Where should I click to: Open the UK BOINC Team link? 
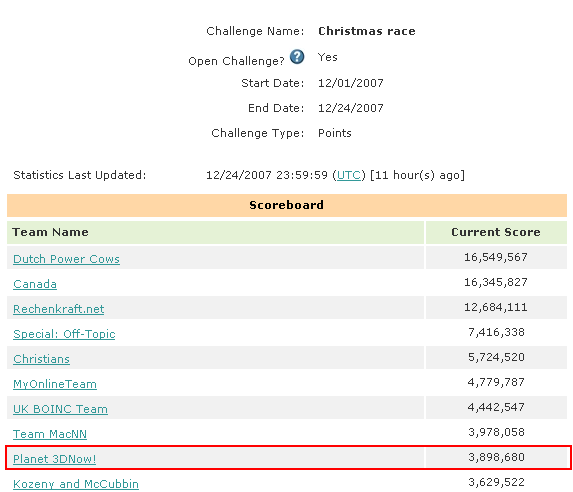point(60,409)
